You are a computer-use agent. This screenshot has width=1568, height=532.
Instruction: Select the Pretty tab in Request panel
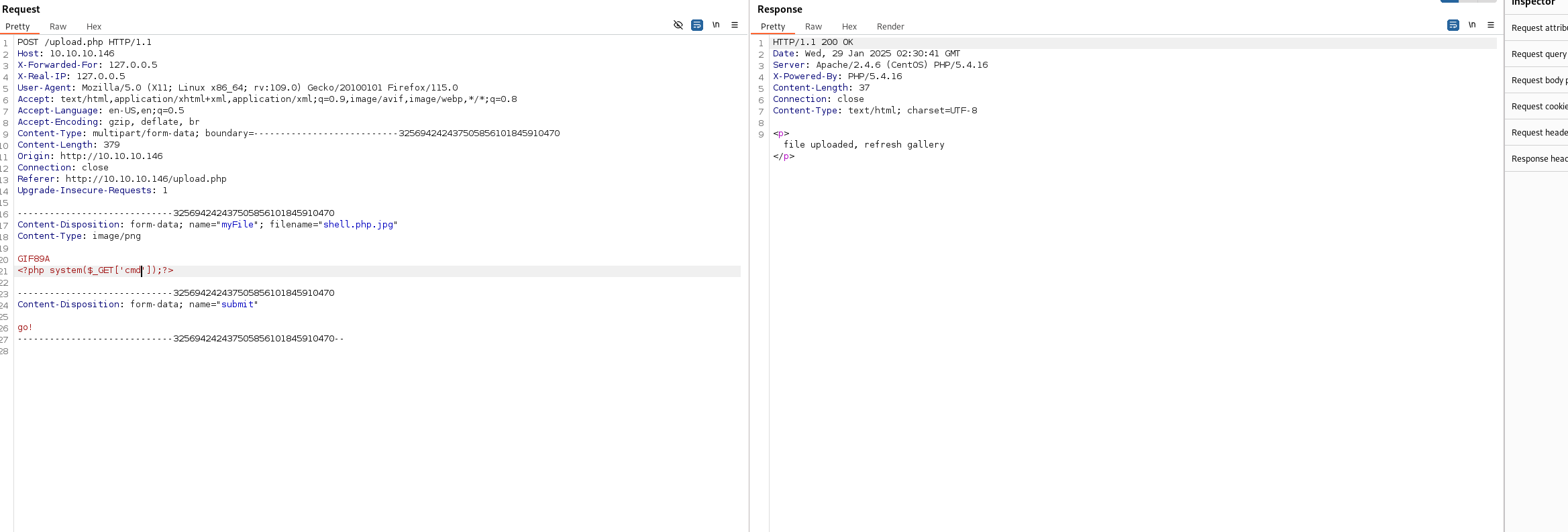click(17, 27)
